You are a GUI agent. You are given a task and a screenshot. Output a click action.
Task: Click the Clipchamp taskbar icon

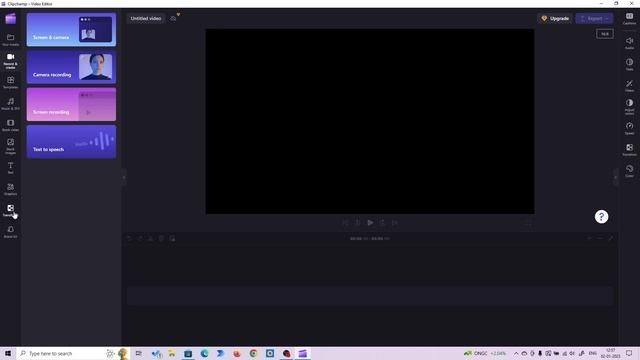[302, 353]
